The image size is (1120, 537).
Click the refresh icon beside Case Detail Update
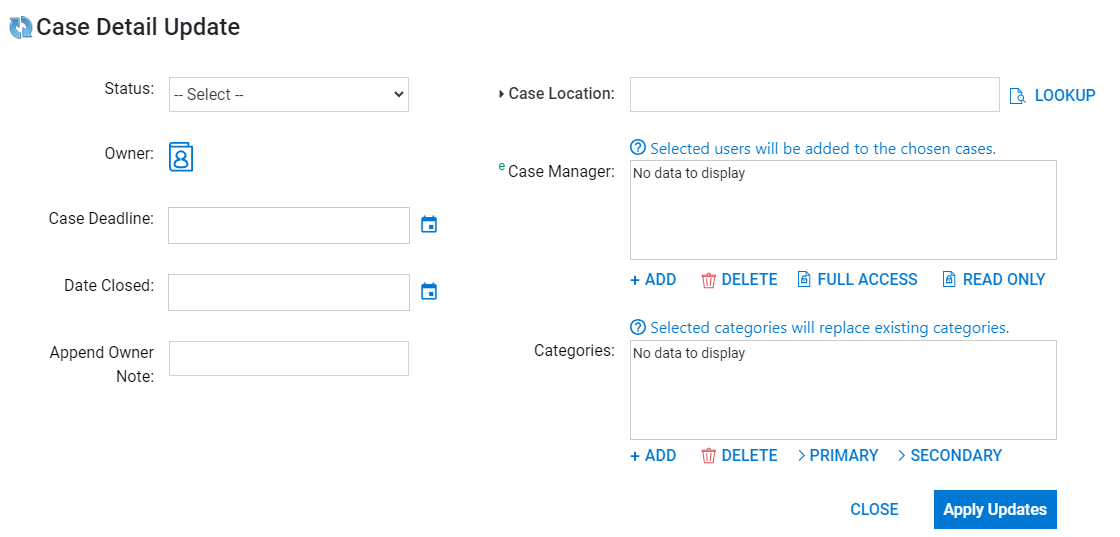pos(21,28)
